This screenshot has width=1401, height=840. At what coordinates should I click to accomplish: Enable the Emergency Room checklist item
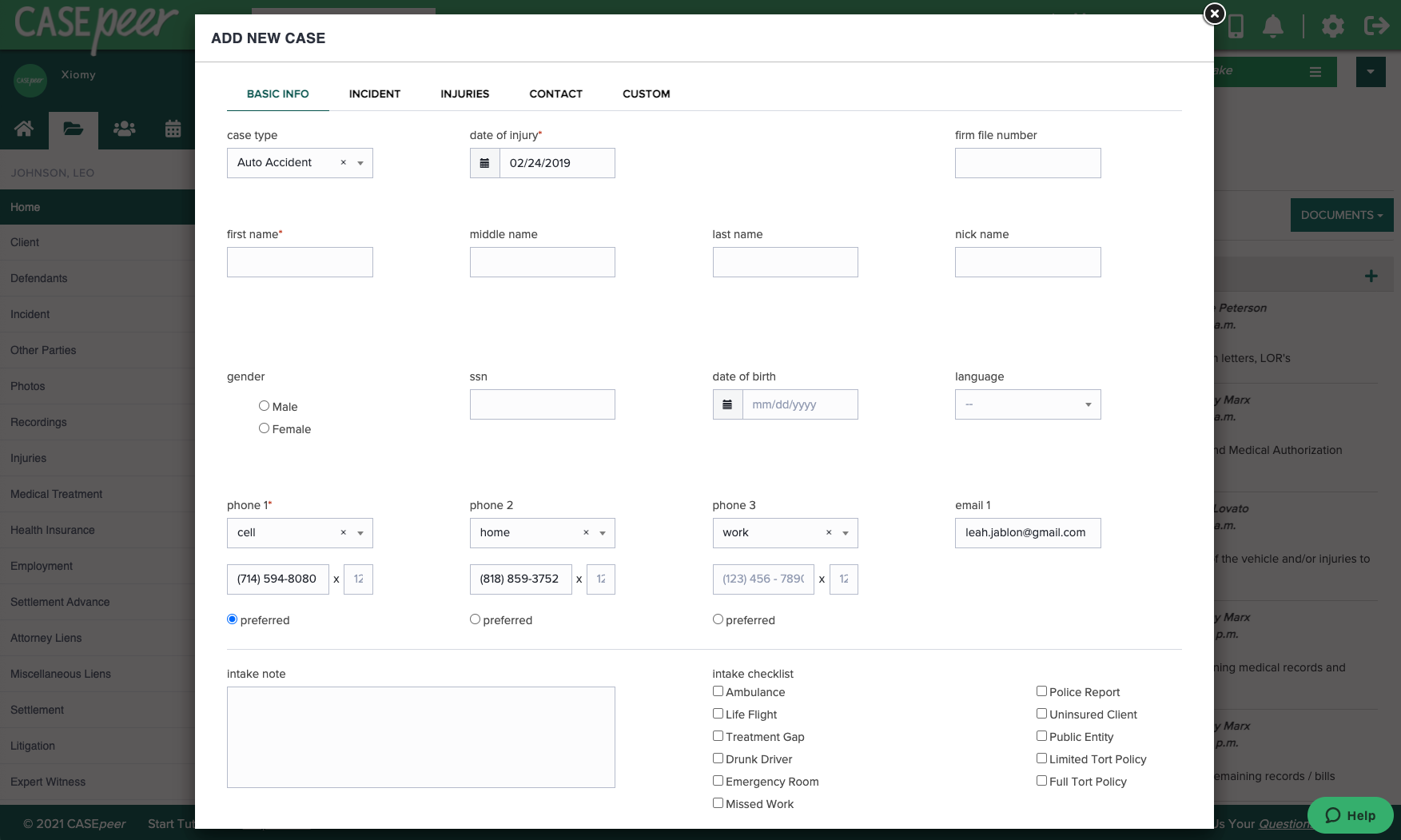click(718, 780)
